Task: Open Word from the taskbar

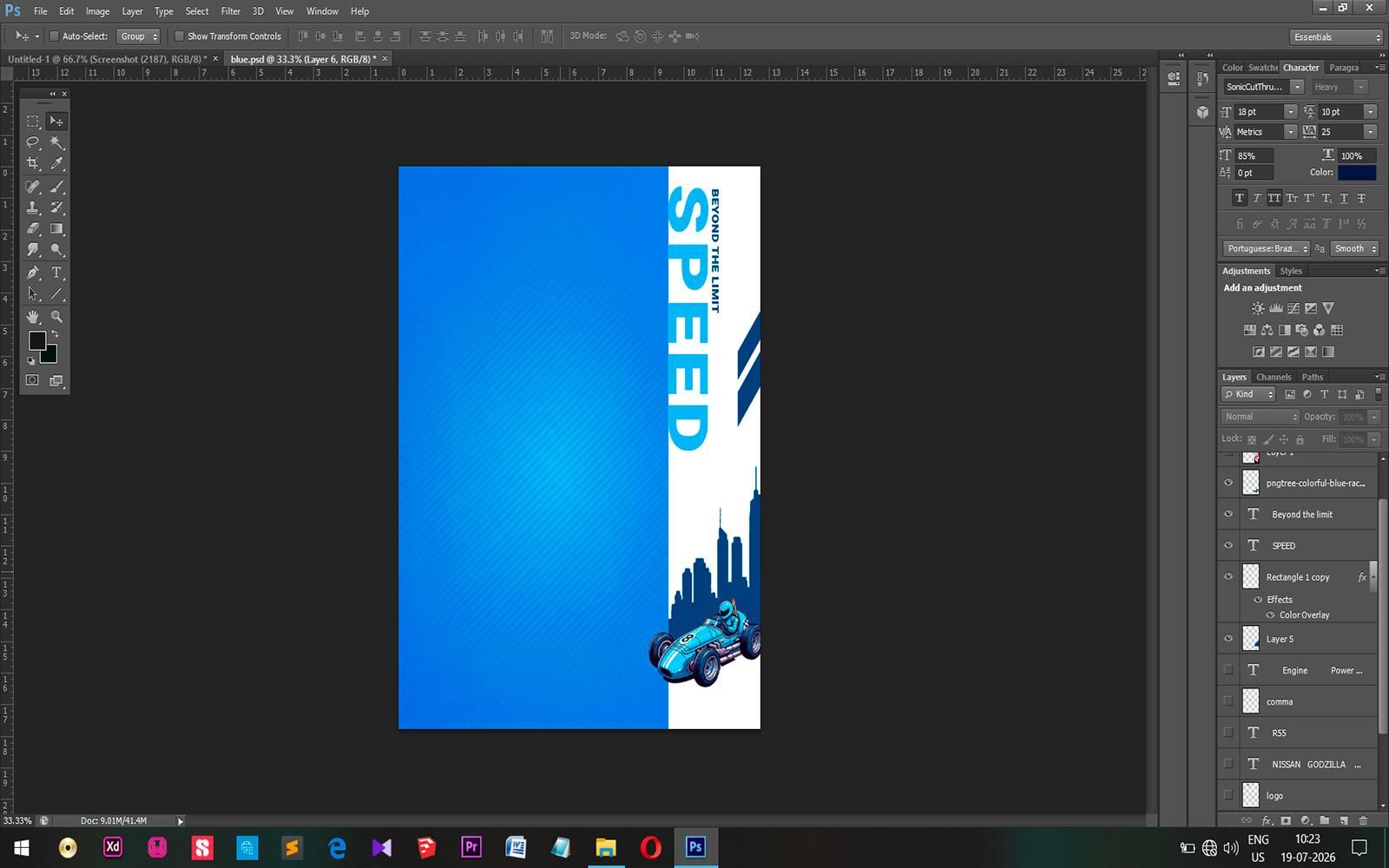Action: pyautogui.click(x=516, y=847)
